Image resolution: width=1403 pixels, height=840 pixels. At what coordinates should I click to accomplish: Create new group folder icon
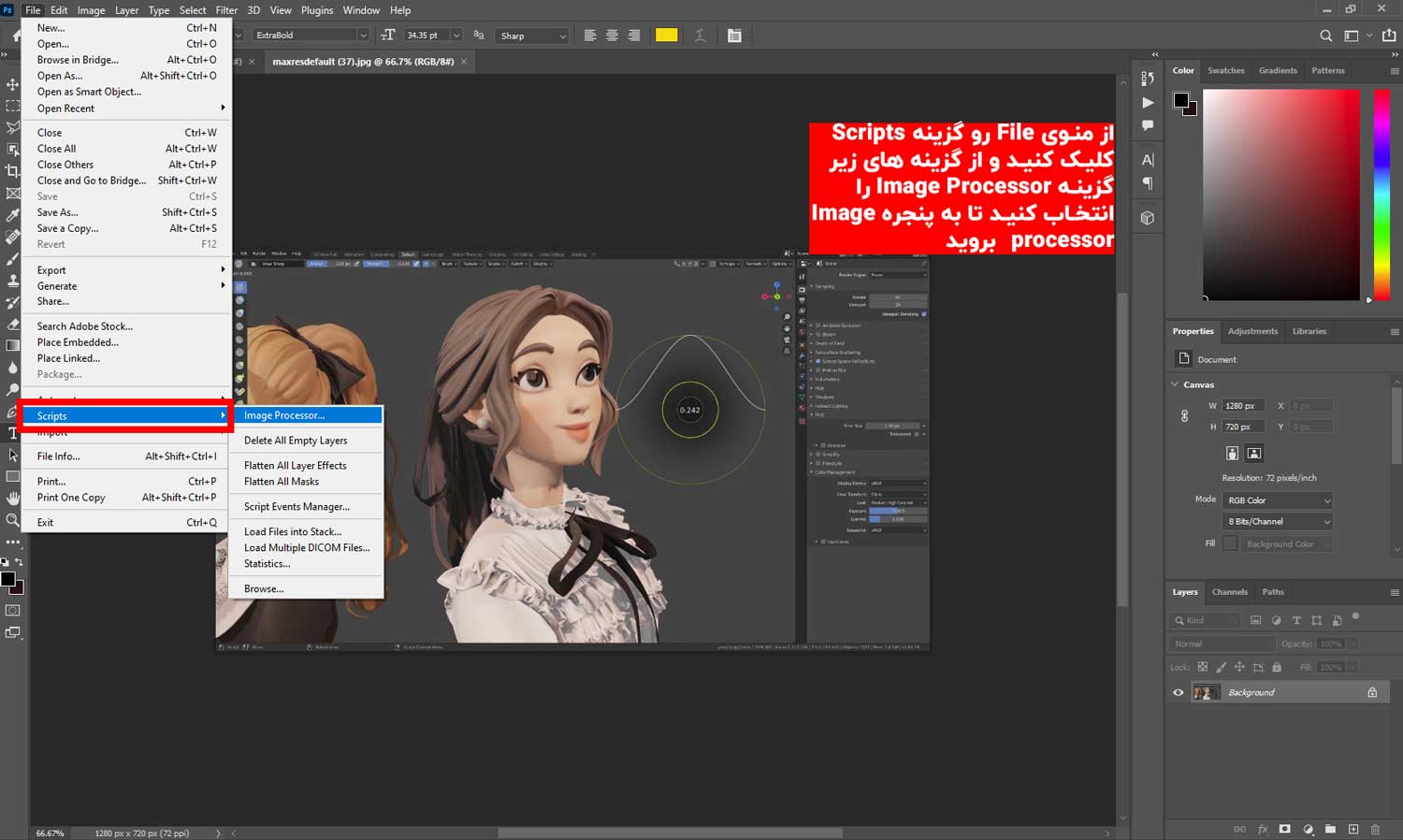click(1330, 829)
